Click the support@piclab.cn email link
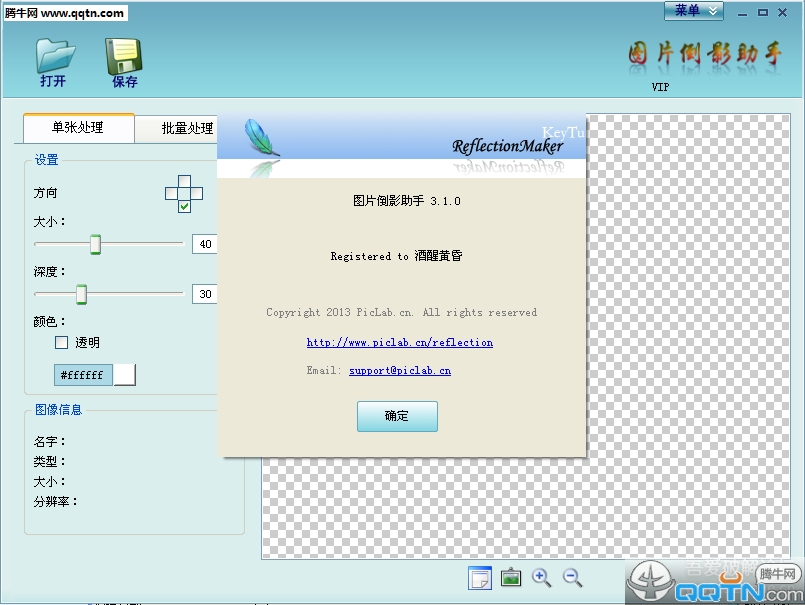This screenshot has height=605, width=805. (x=400, y=370)
